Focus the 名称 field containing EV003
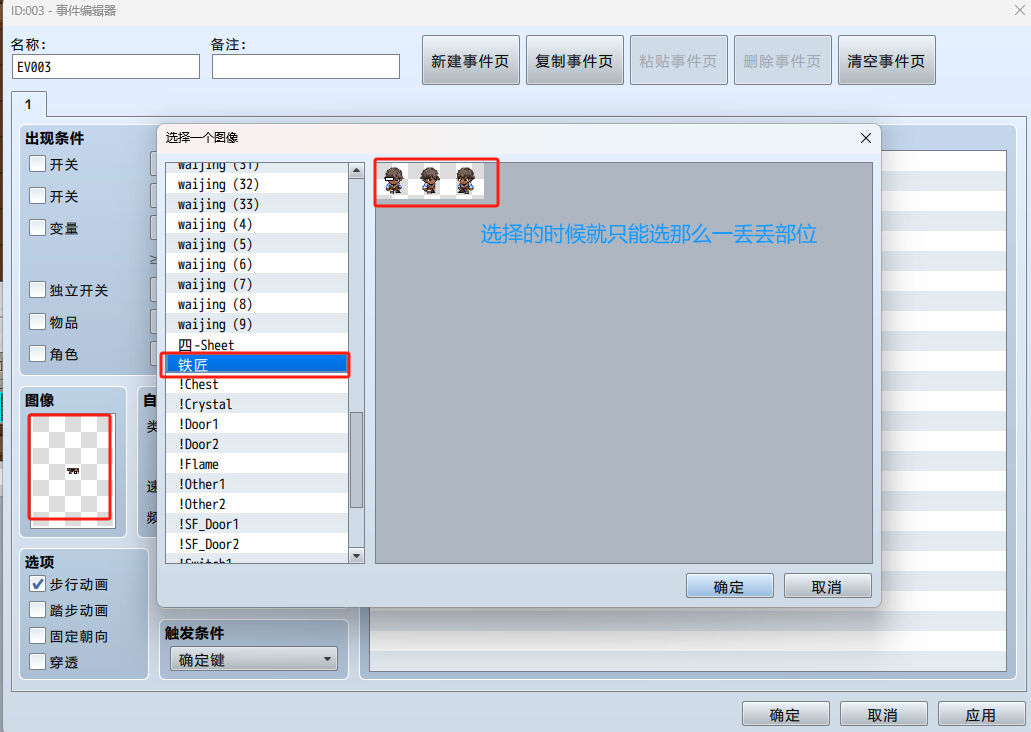 [106, 67]
